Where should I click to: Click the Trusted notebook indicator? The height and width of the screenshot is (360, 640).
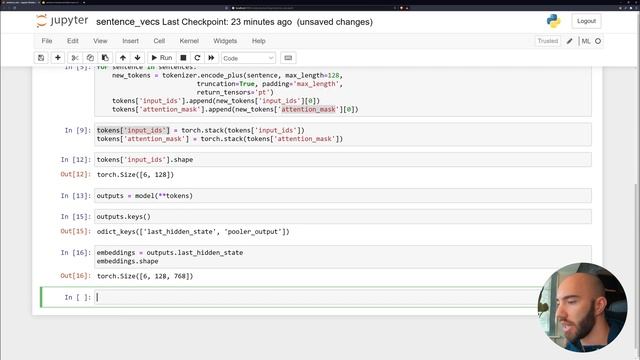[x=547, y=41]
